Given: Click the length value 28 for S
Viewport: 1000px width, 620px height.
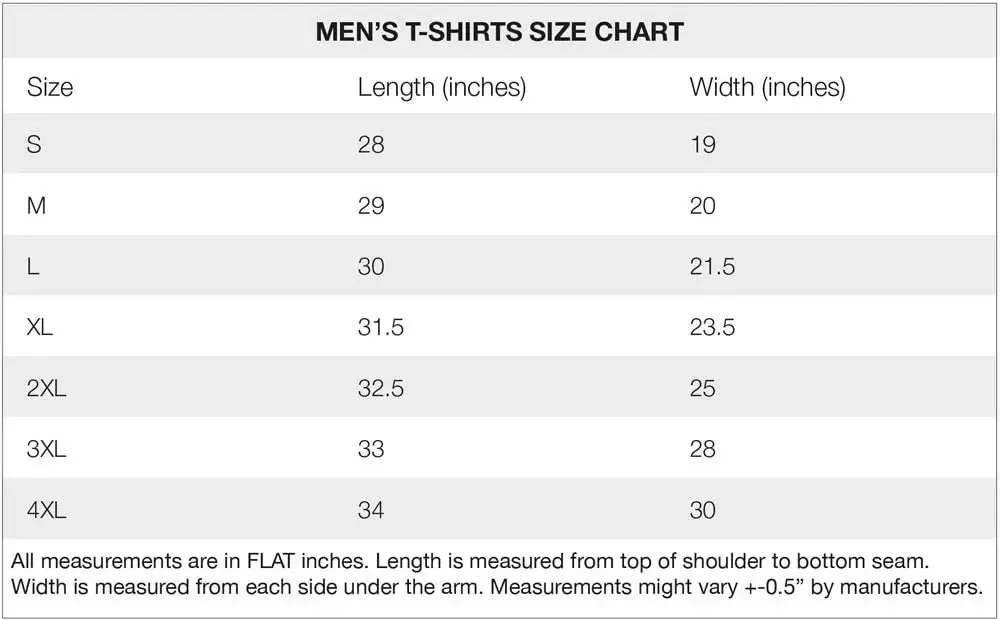Looking at the screenshot, I should (371, 145).
